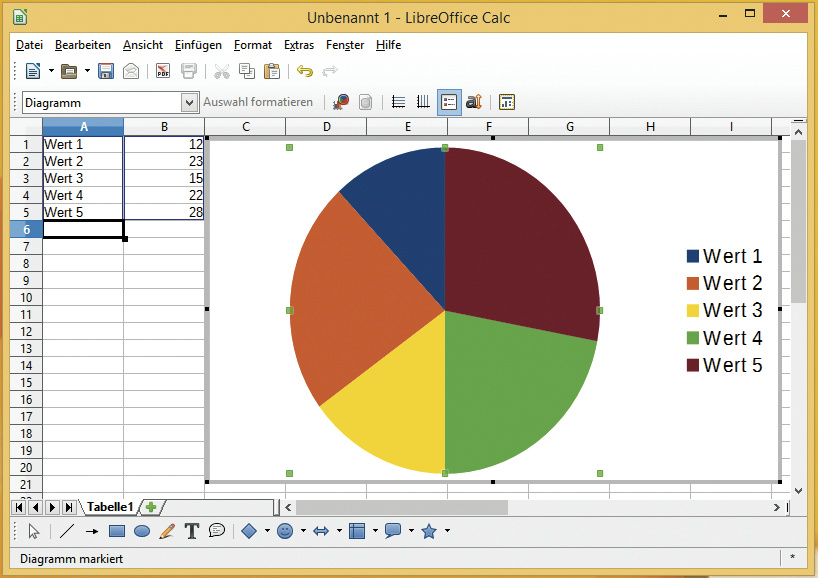The height and width of the screenshot is (578, 818).
Task: Click the Redo arrow icon
Action: click(x=330, y=71)
